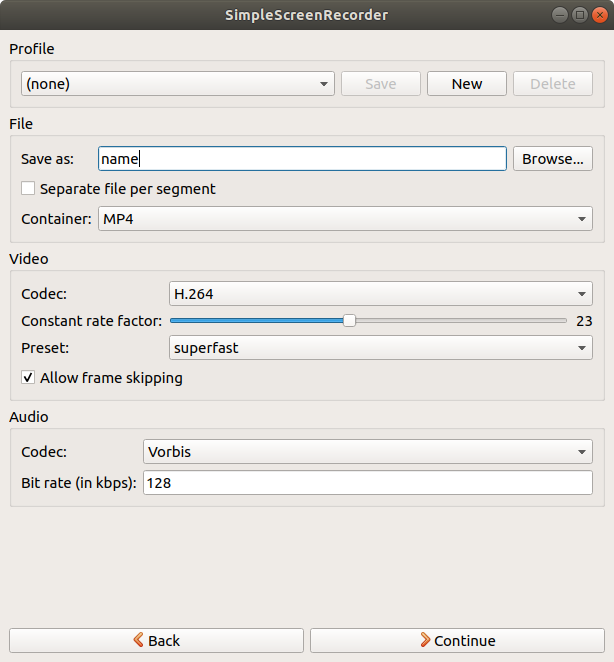Image resolution: width=614 pixels, height=662 pixels.
Task: Open the Preset dropdown showing superfast
Action: pos(380,347)
